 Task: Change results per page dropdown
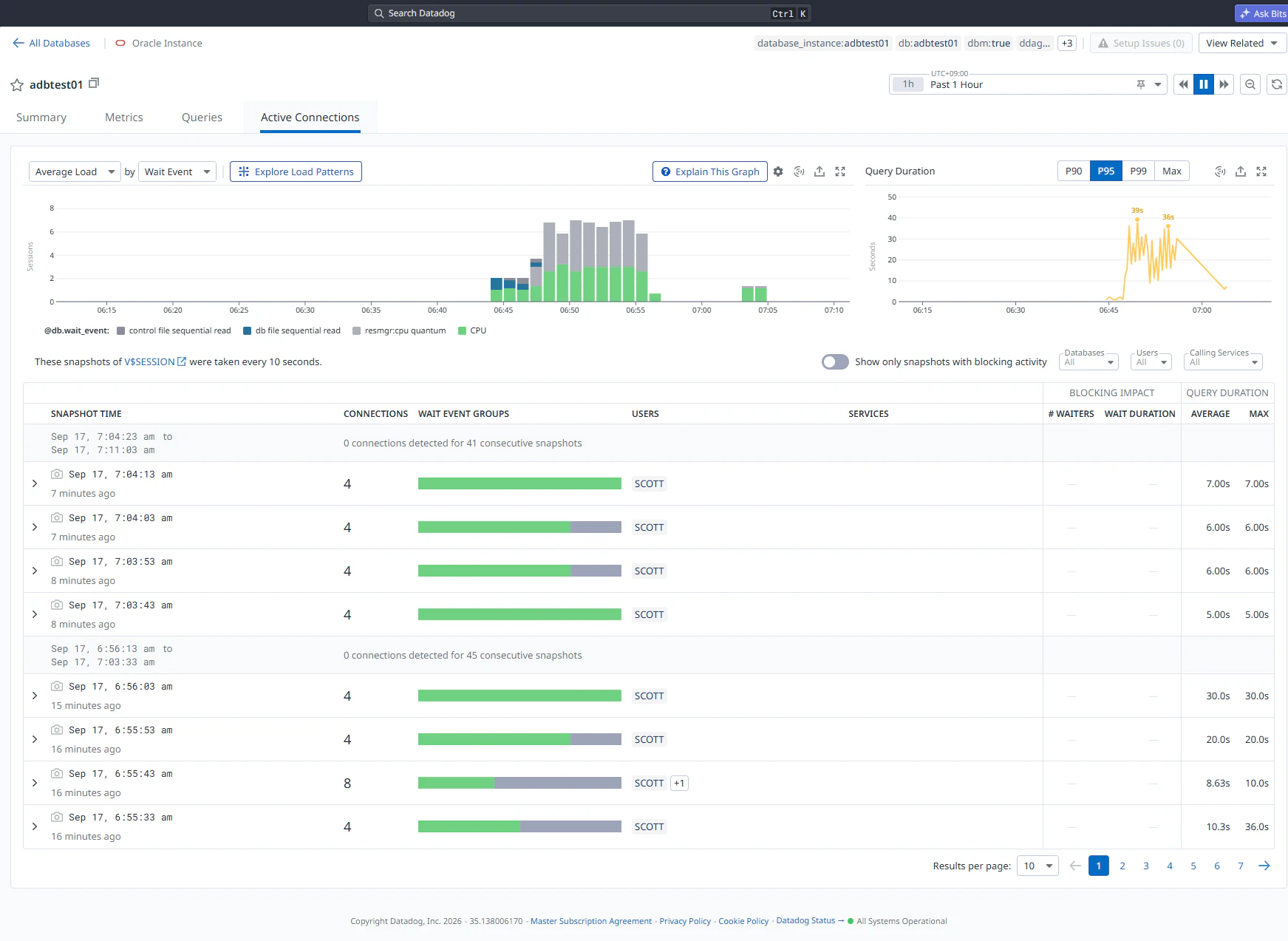pyautogui.click(x=1037, y=866)
